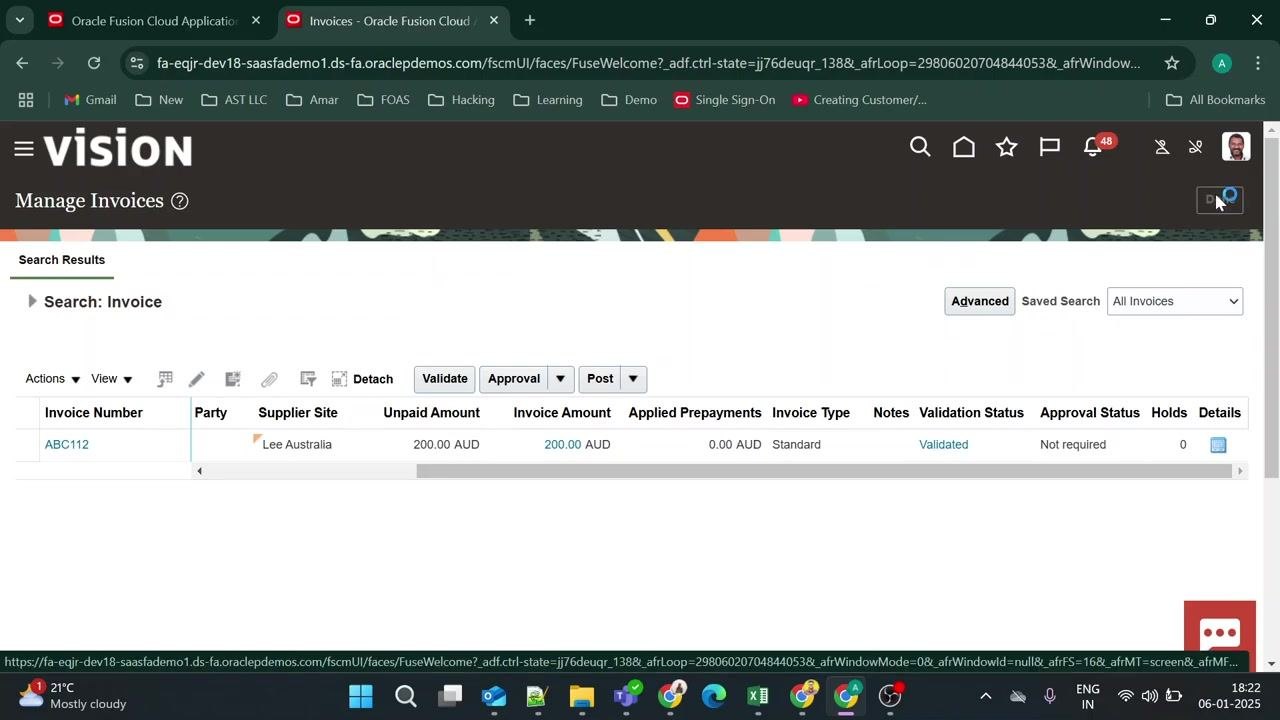Click the Advanced search button

click(980, 301)
